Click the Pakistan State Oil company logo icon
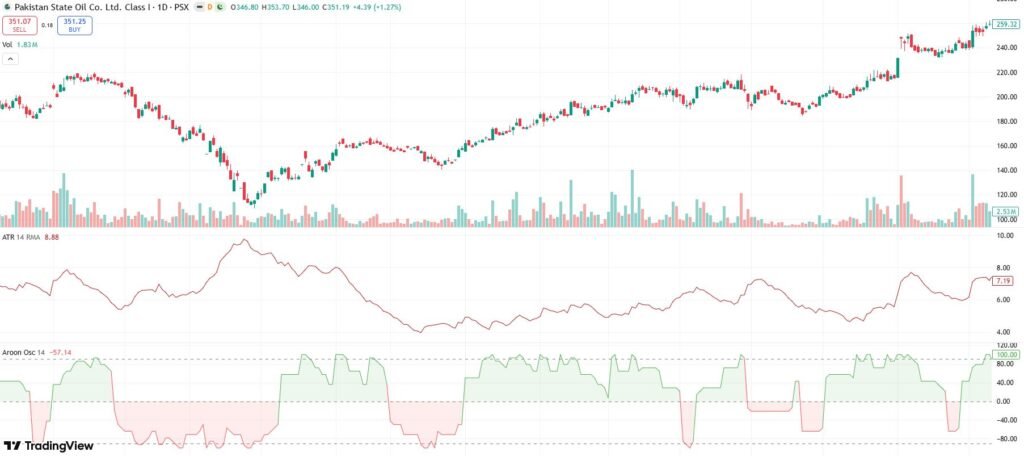The height and width of the screenshot is (456, 1024). 7,7
